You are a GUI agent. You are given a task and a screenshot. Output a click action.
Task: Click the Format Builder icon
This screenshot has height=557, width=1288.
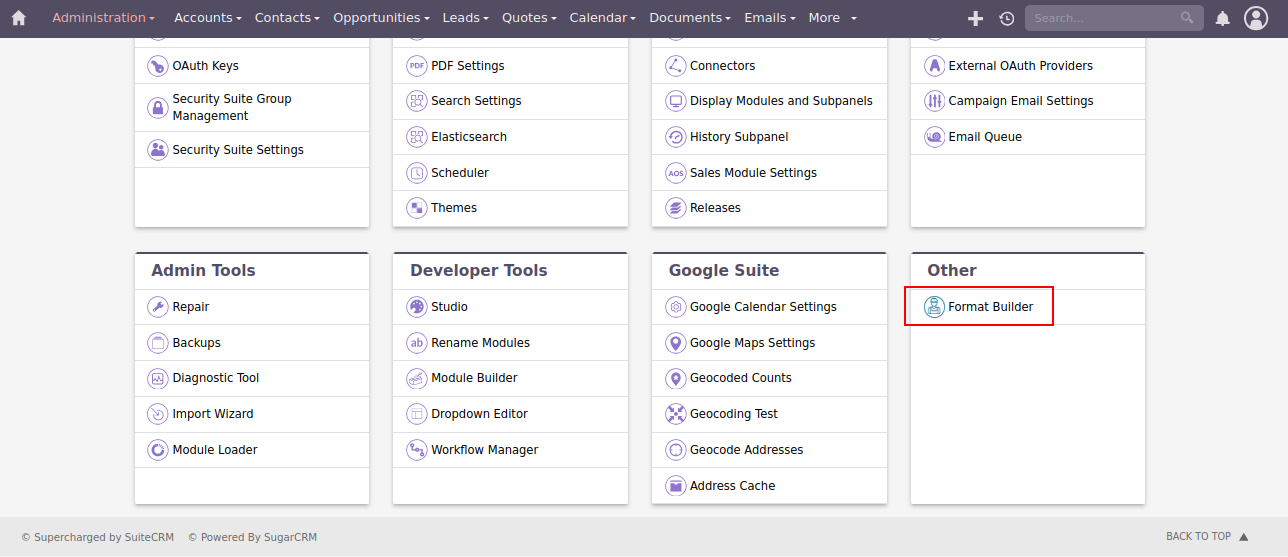[x=934, y=307]
